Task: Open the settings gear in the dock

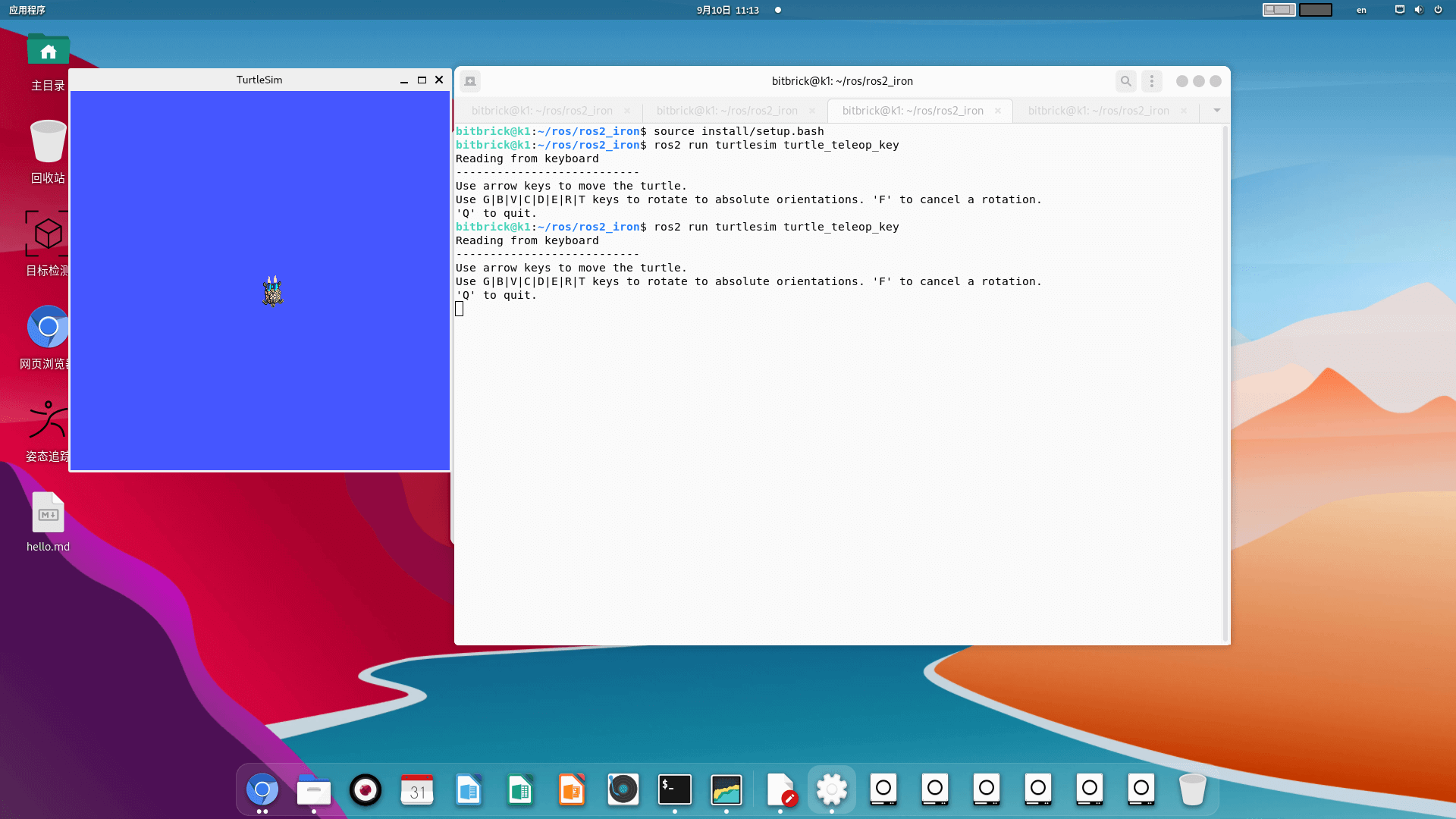Action: tap(832, 789)
